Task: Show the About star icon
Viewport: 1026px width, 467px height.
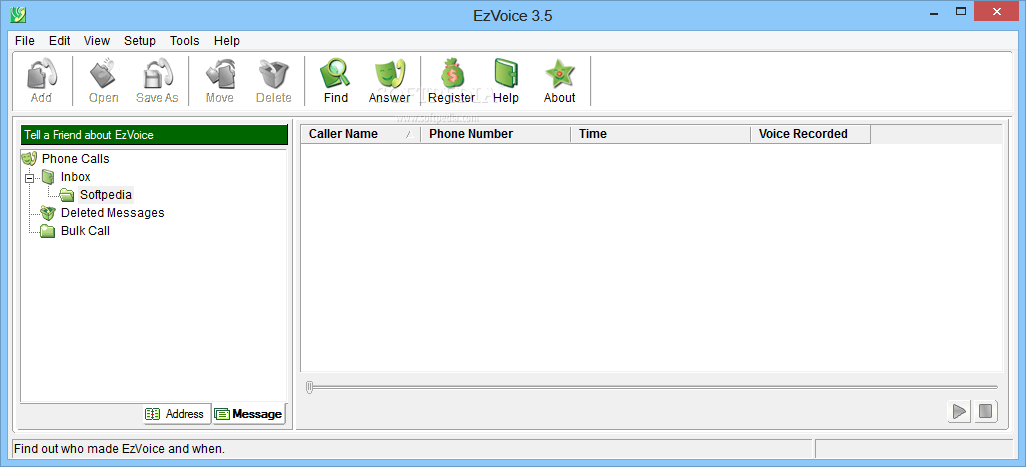Action: coord(559,74)
